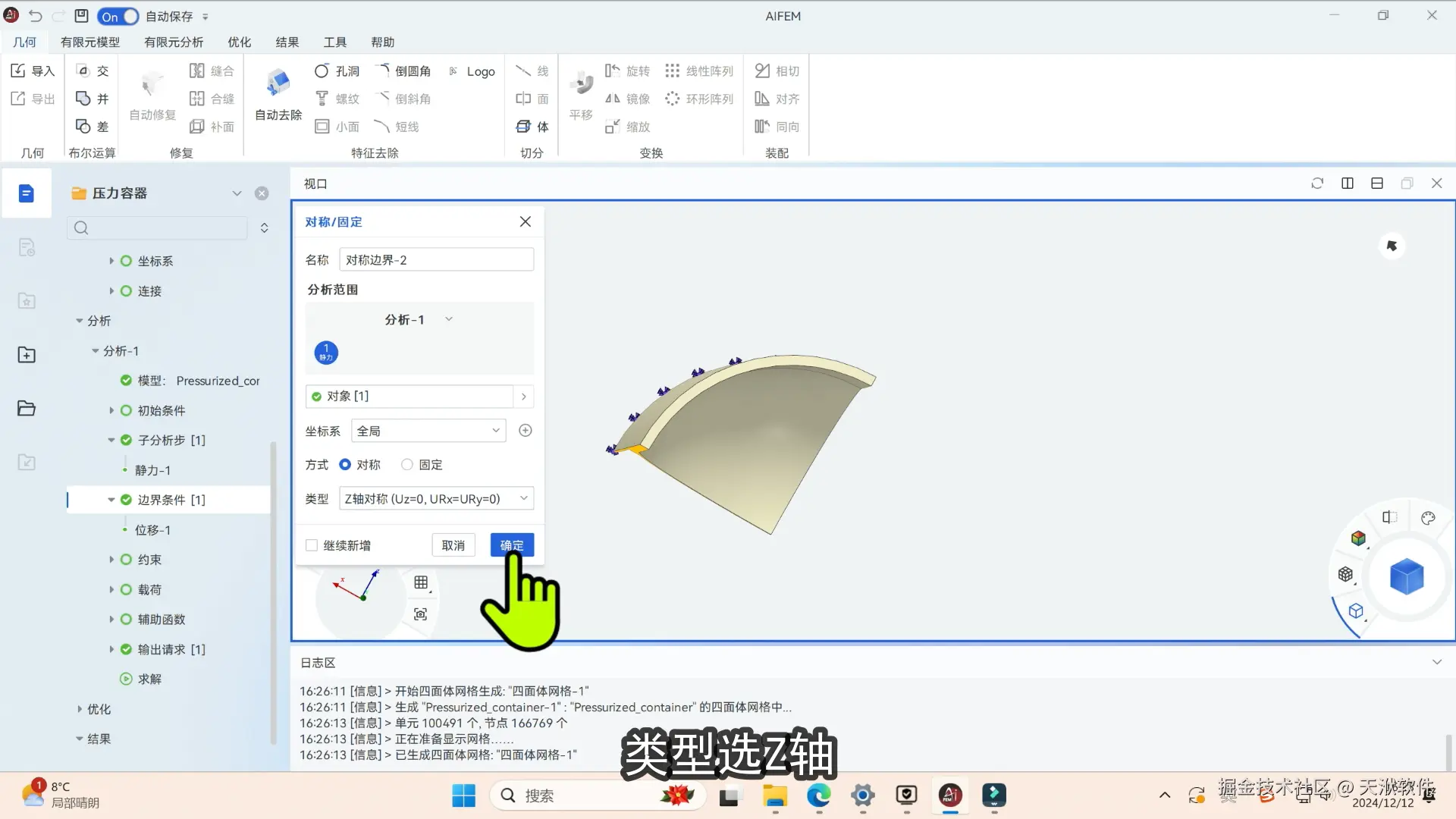The width and height of the screenshot is (1456, 819).
Task: Click the blue 3D view cube
Action: pyautogui.click(x=1406, y=577)
